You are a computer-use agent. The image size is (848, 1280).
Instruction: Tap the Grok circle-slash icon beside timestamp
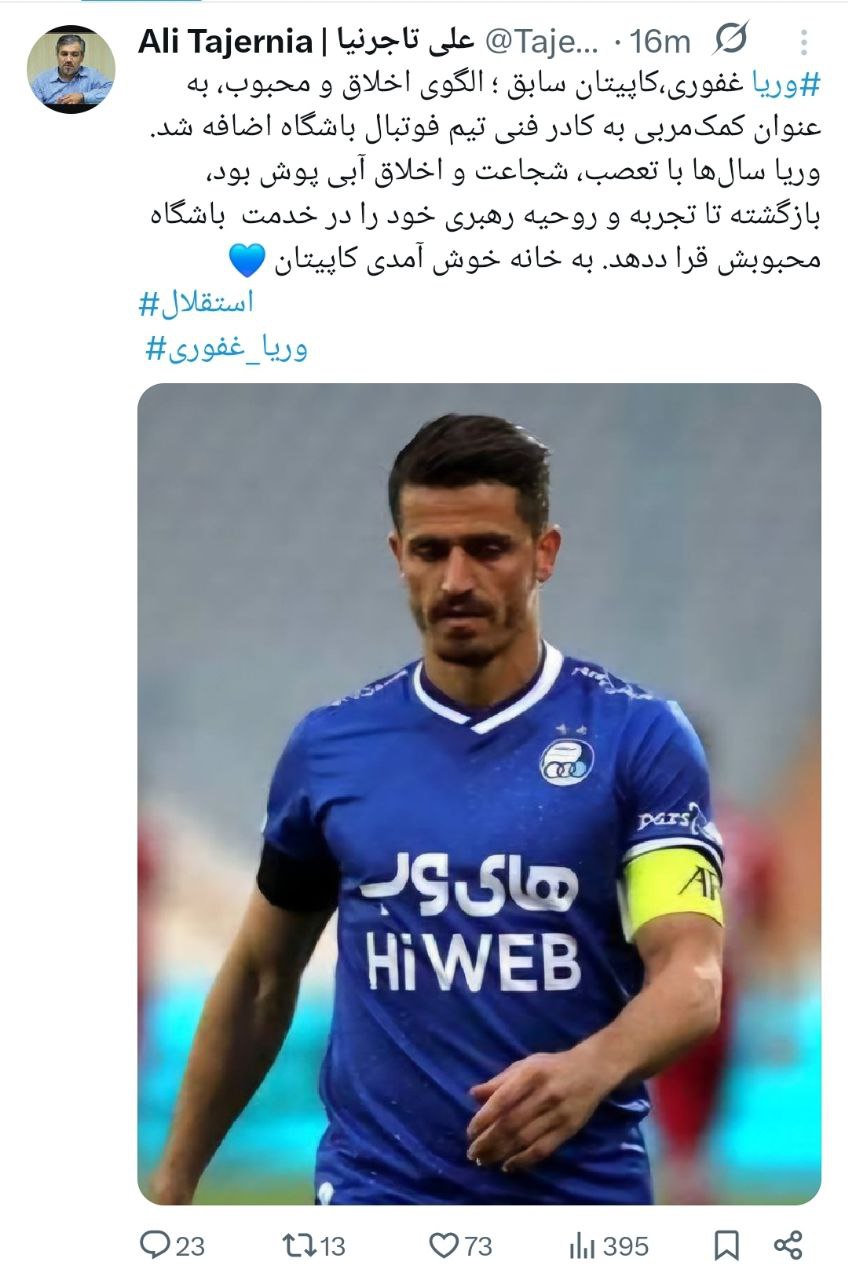(x=731, y=41)
